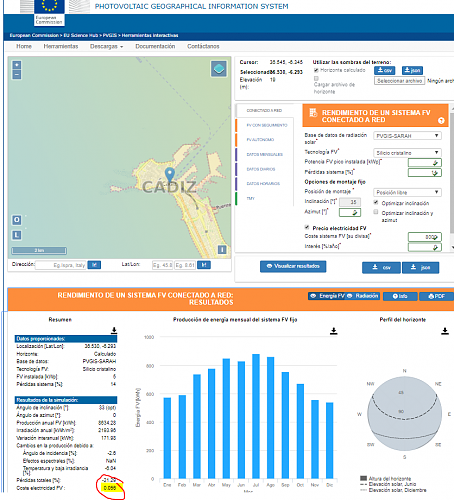Viewport: 454px width, 500px height.
Task: Open the map layers switcher icon
Action: click(x=219, y=69)
